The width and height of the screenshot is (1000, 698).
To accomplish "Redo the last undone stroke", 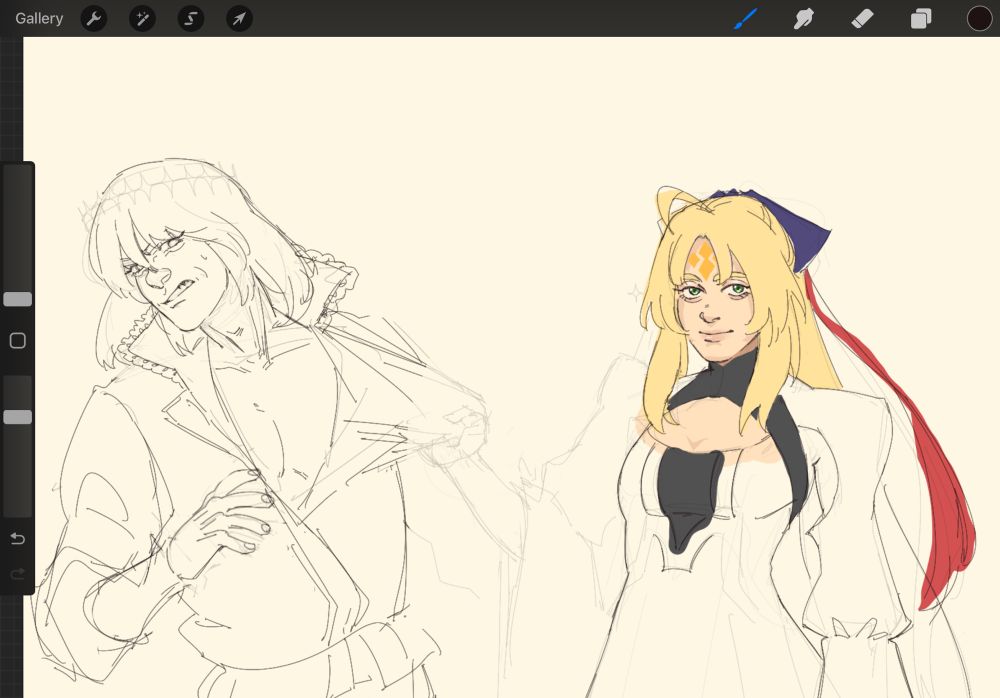I will 18,574.
